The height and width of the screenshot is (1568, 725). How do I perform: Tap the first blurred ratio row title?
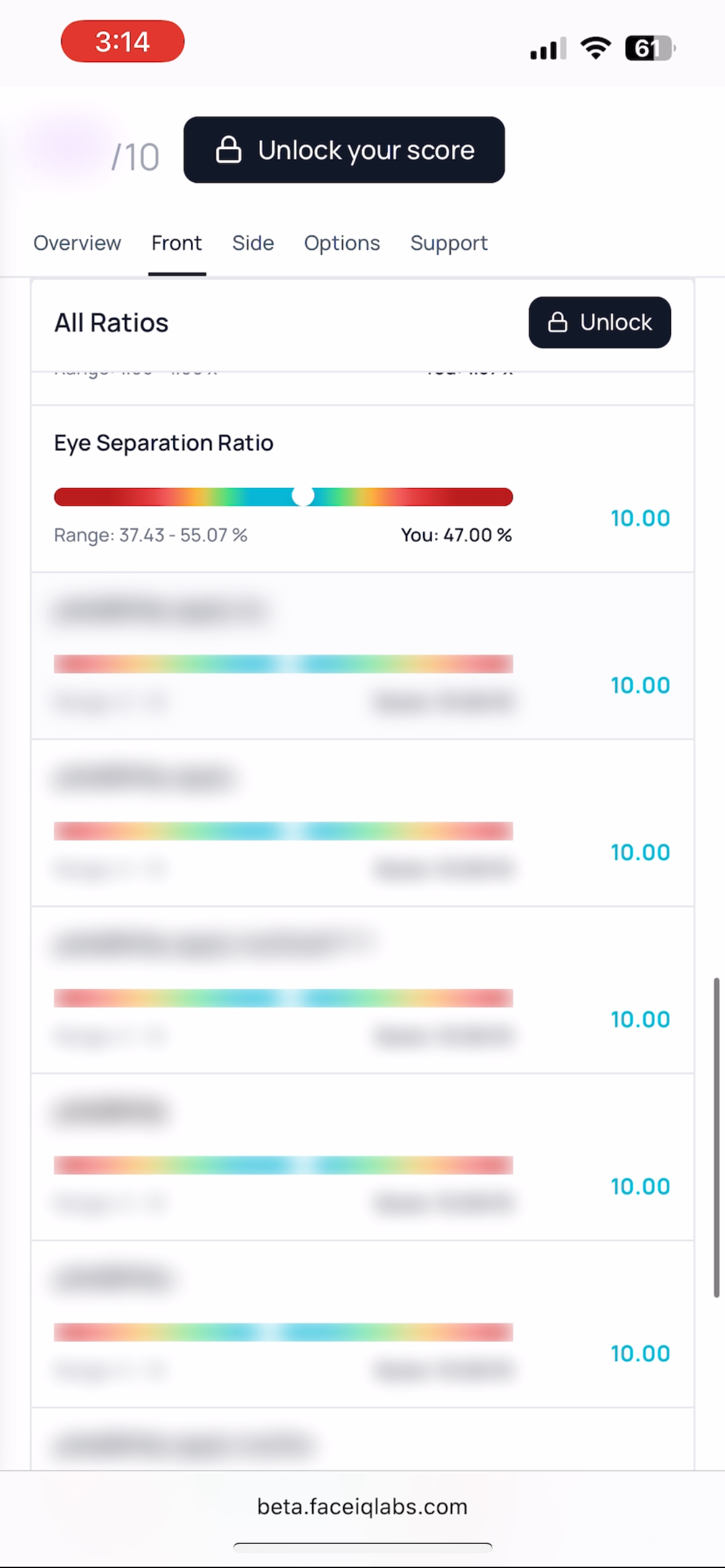click(x=161, y=610)
